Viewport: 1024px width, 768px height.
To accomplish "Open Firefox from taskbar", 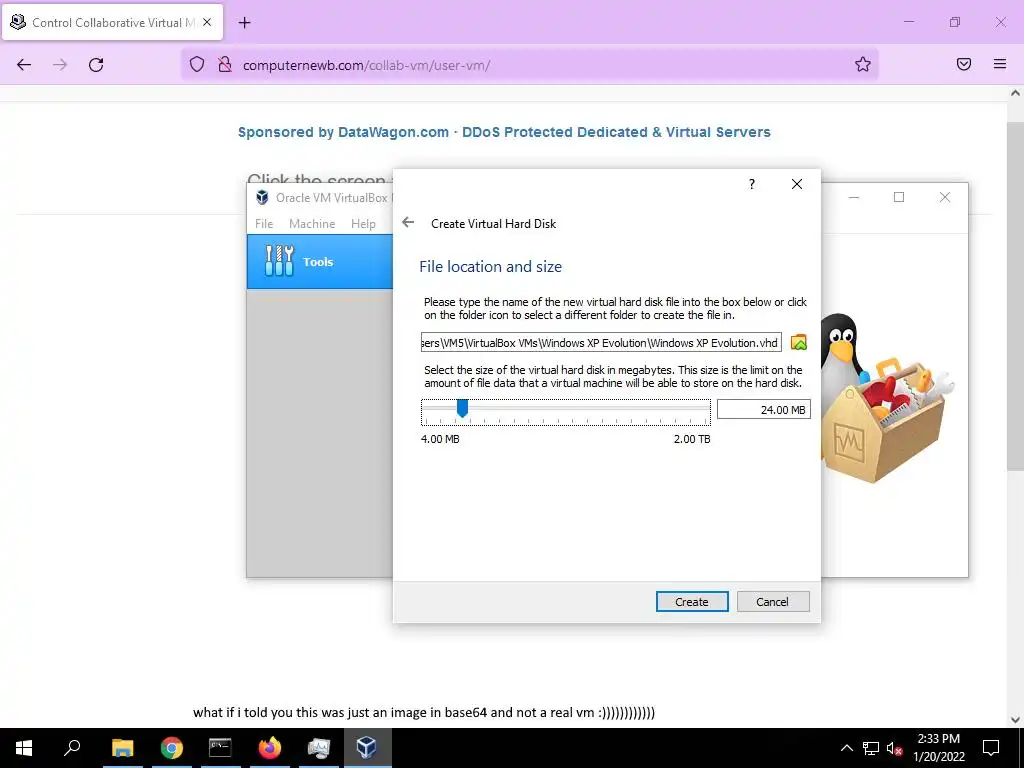I will click(x=269, y=748).
